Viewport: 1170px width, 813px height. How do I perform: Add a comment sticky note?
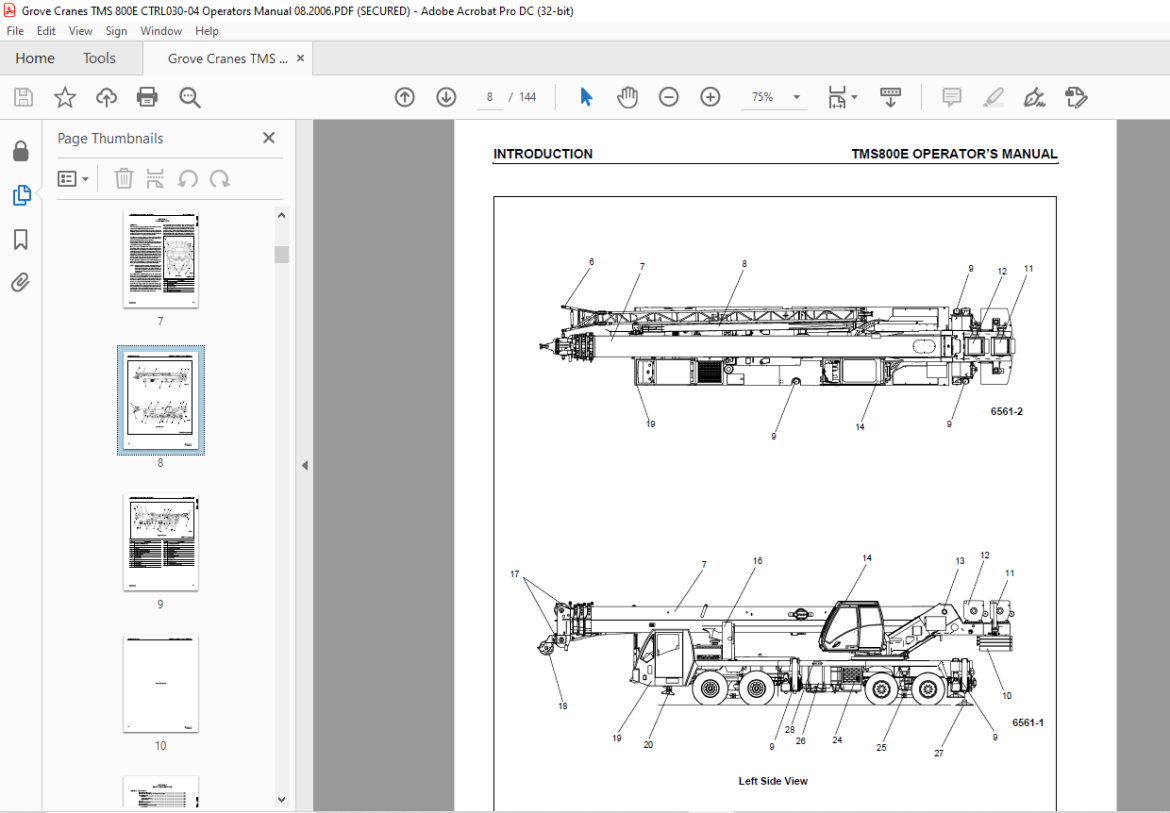coord(951,97)
